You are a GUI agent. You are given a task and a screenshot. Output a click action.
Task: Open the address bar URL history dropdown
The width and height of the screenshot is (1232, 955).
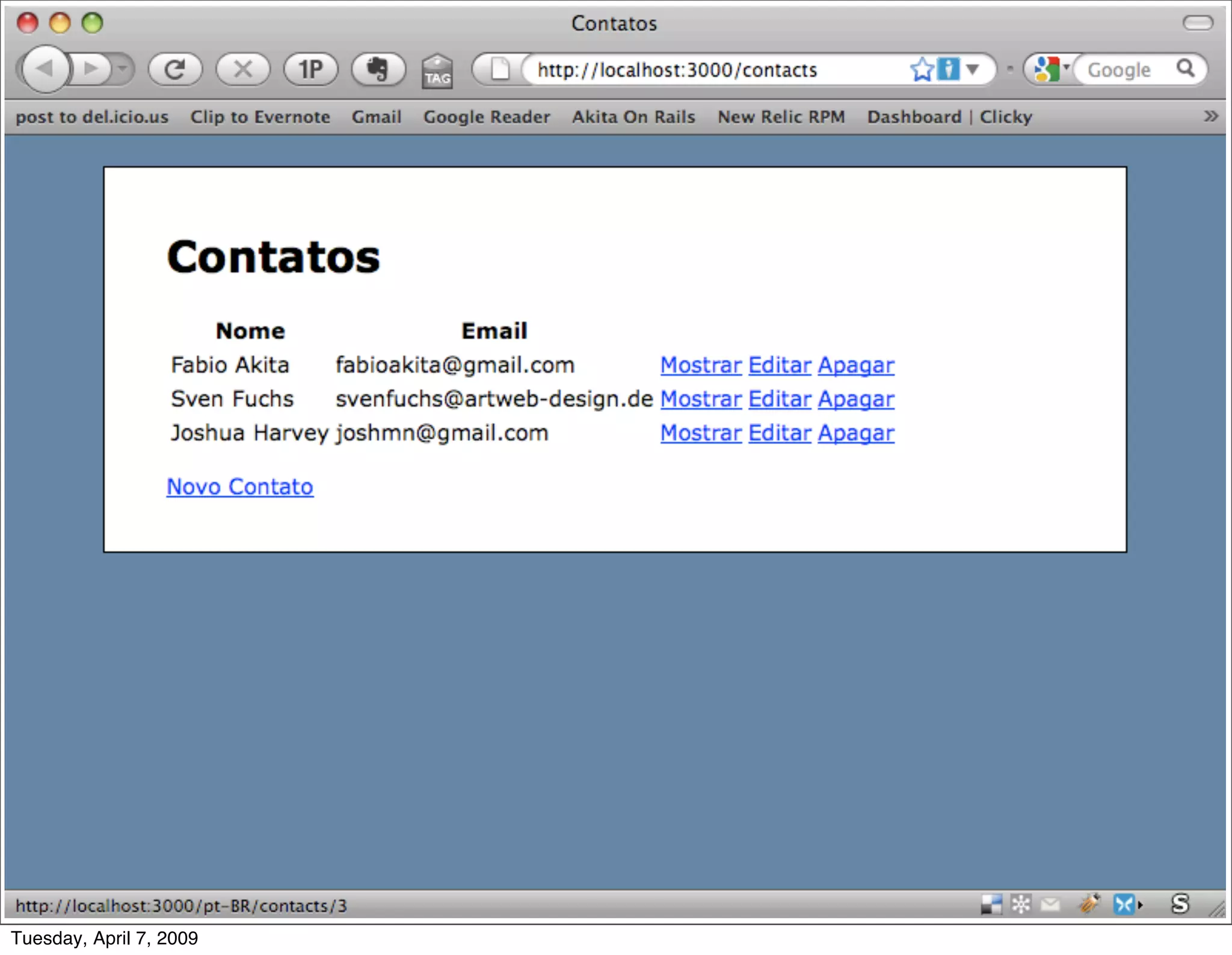973,69
